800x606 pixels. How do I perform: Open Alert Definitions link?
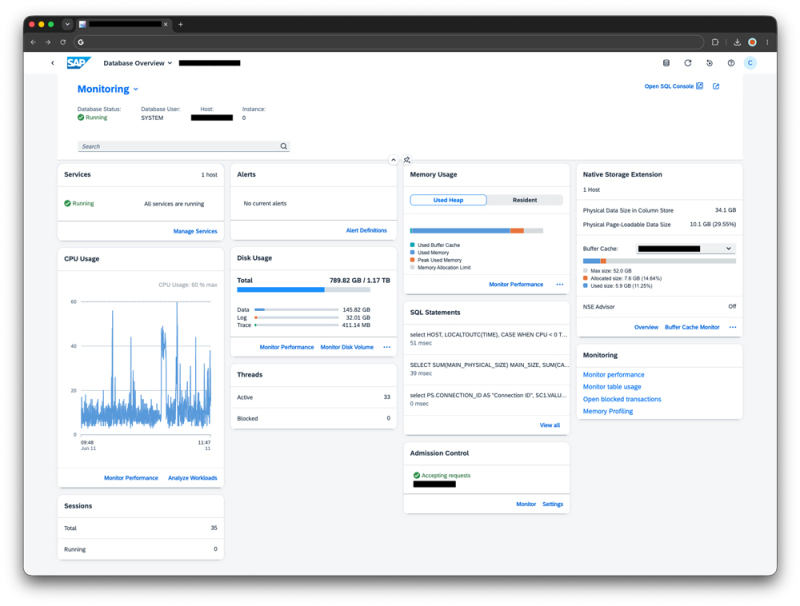click(366, 230)
